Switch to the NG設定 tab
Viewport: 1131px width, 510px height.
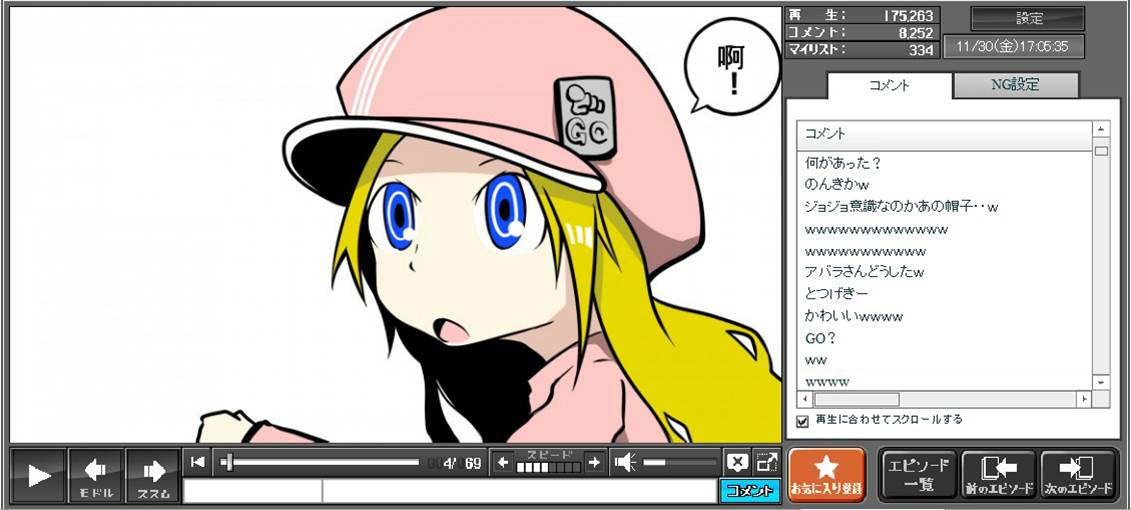tap(1015, 85)
